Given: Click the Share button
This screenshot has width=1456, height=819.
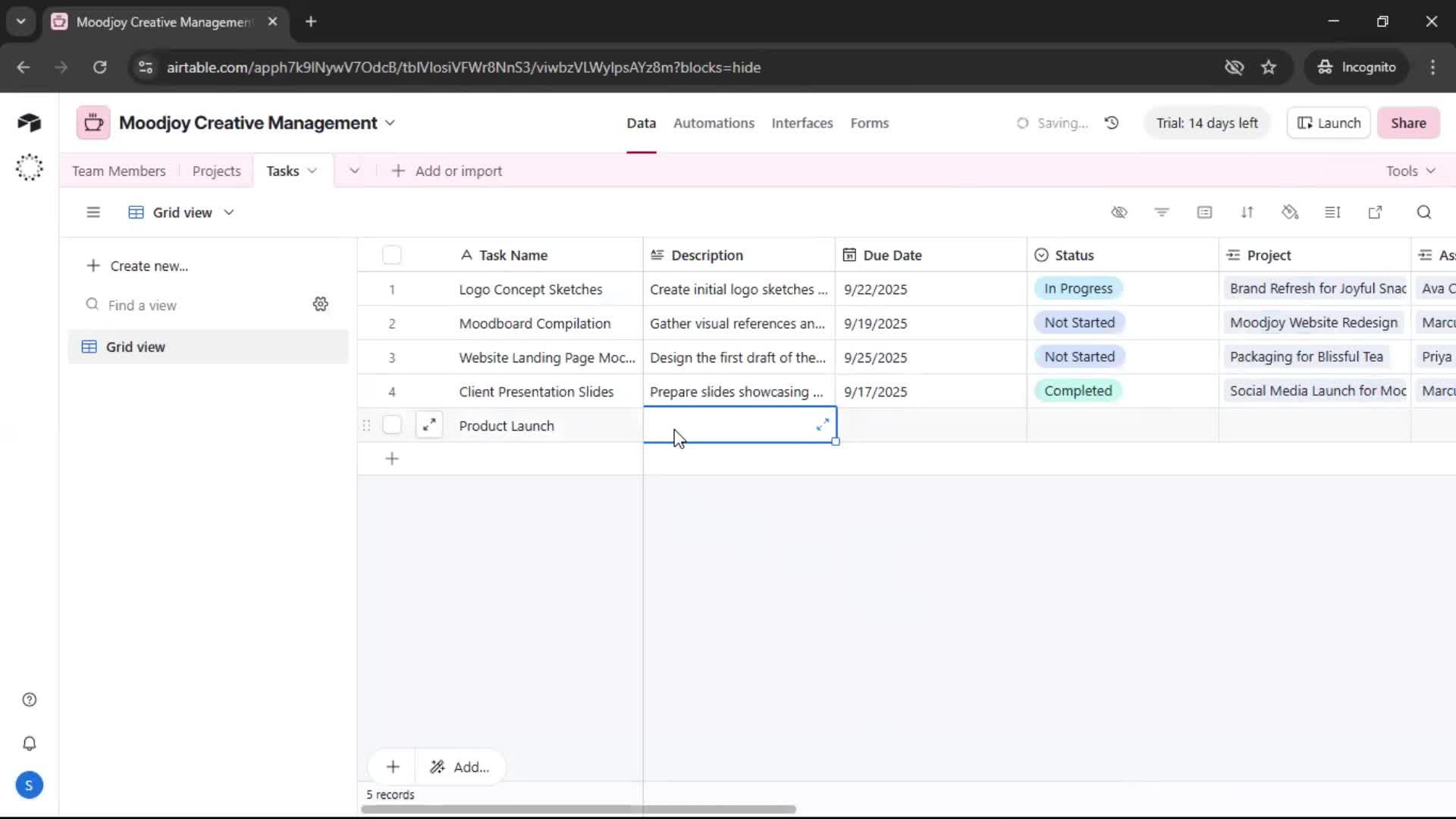Looking at the screenshot, I should click(x=1408, y=123).
